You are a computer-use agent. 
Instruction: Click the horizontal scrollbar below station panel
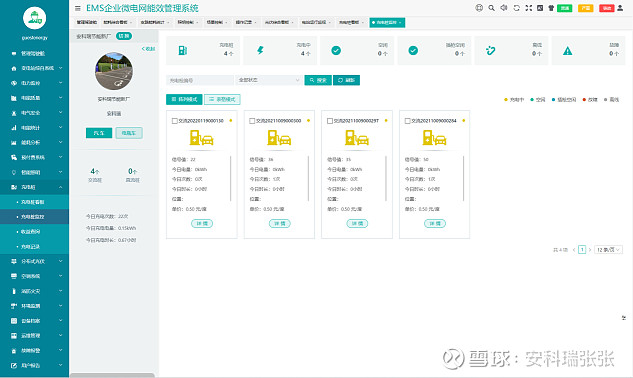click(x=112, y=376)
